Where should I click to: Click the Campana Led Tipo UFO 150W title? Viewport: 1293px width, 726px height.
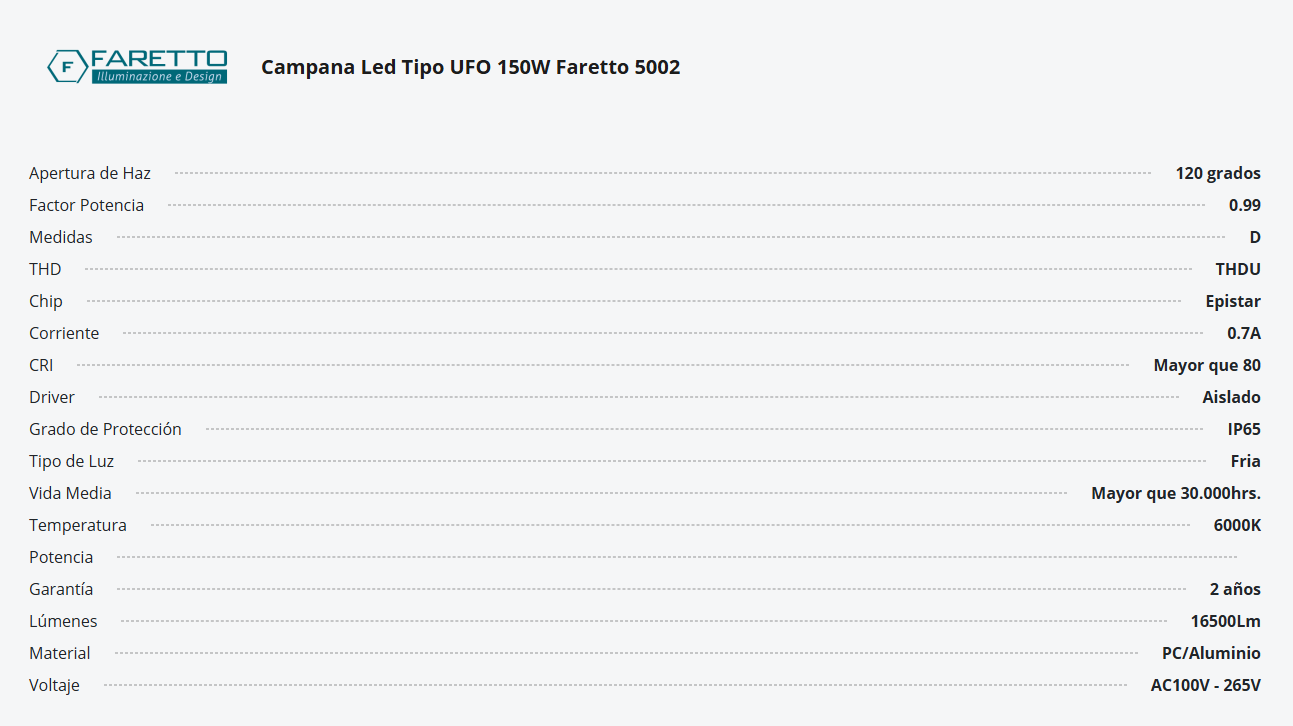click(470, 67)
